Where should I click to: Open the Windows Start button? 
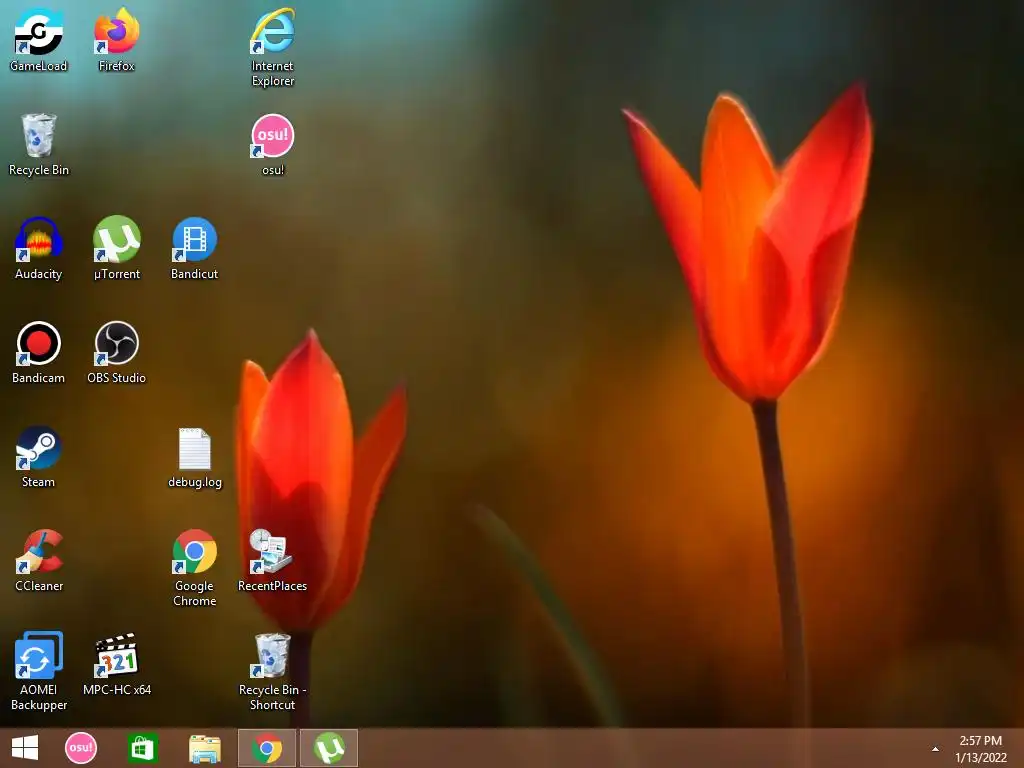click(25, 748)
